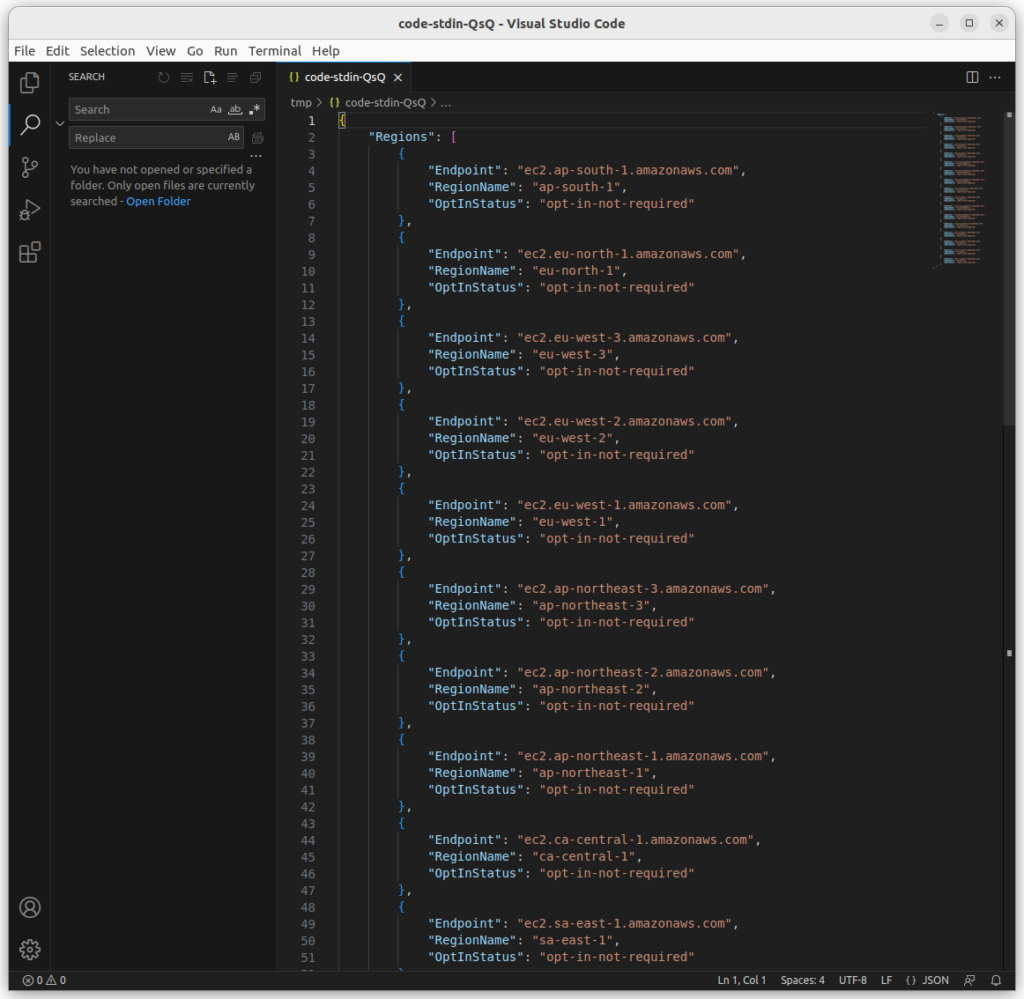The width and height of the screenshot is (1024, 999).
Task: Open the Run and Debug panel
Action: [x=29, y=209]
